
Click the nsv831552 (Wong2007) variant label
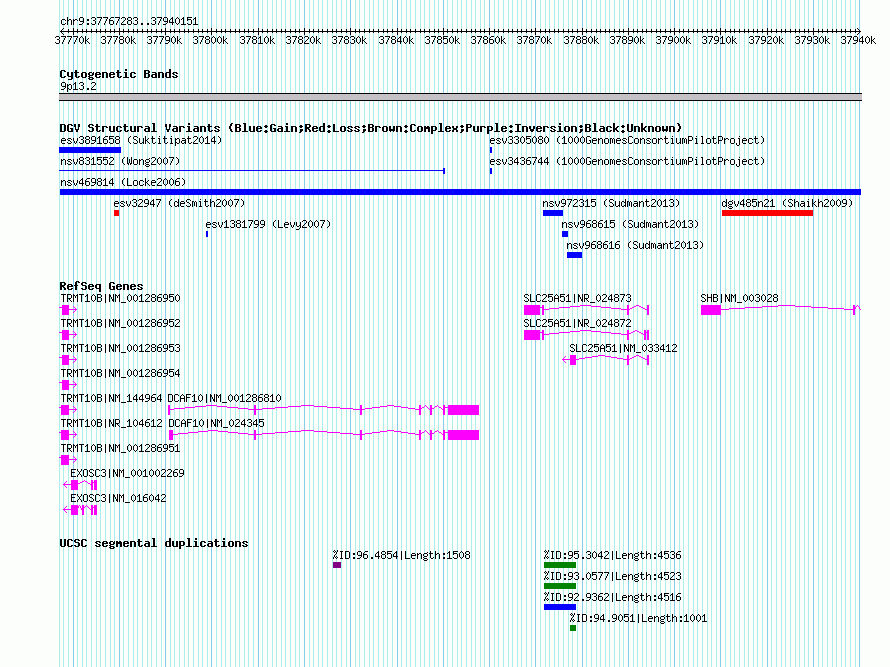tap(120, 161)
